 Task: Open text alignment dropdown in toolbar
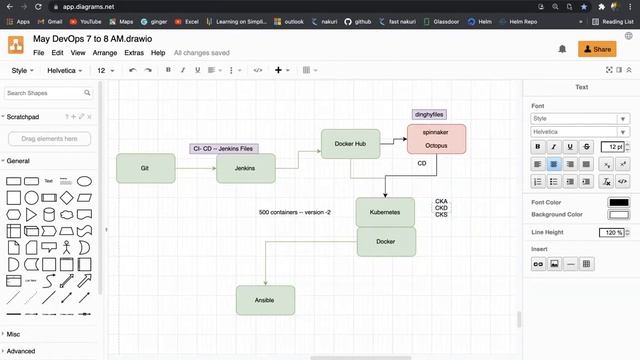tap(215, 70)
